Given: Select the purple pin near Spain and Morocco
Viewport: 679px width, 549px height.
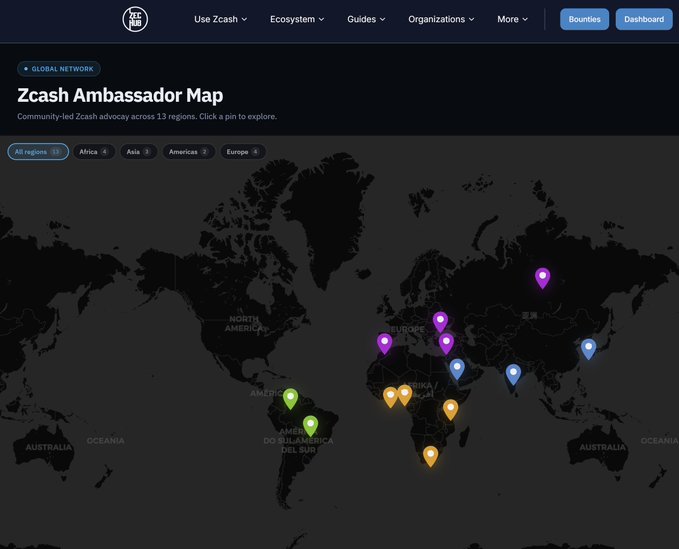Looking at the screenshot, I should click(x=384, y=344).
